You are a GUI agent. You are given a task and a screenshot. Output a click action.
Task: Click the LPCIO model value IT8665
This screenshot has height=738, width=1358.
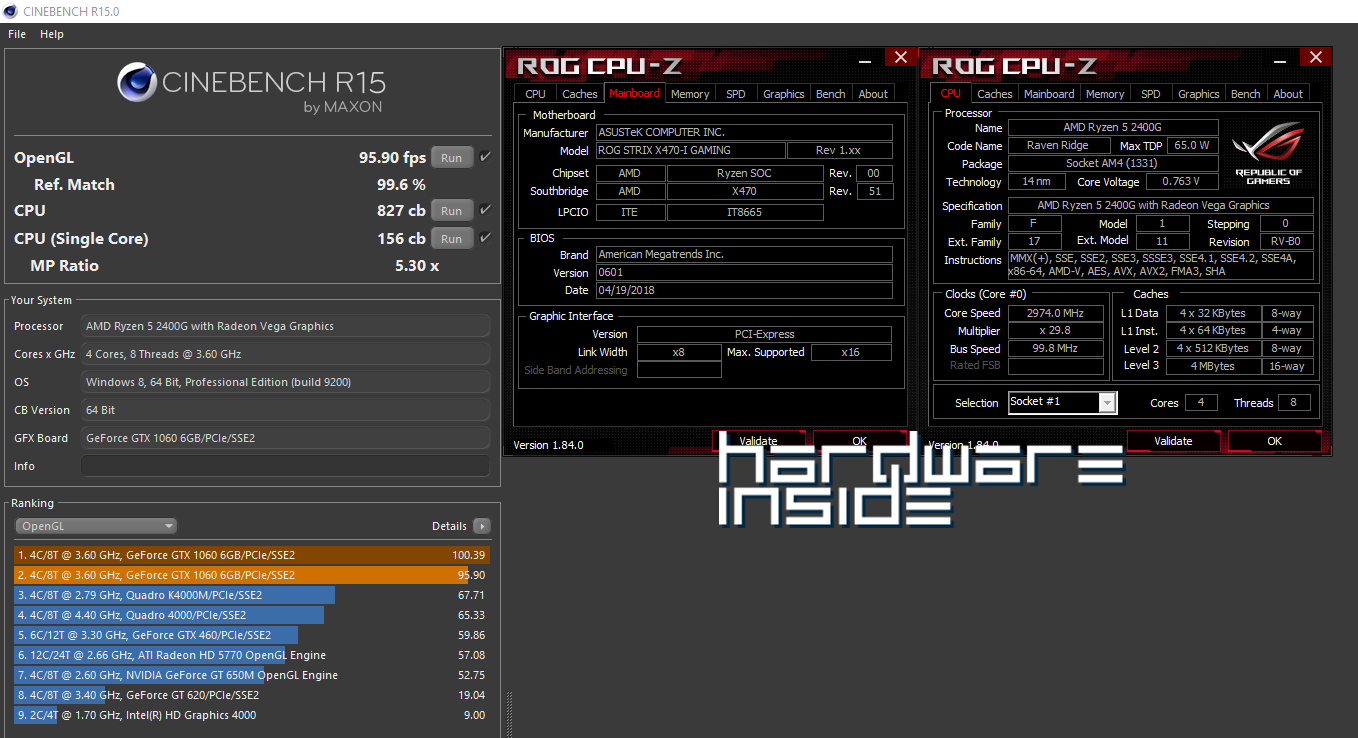(745, 212)
